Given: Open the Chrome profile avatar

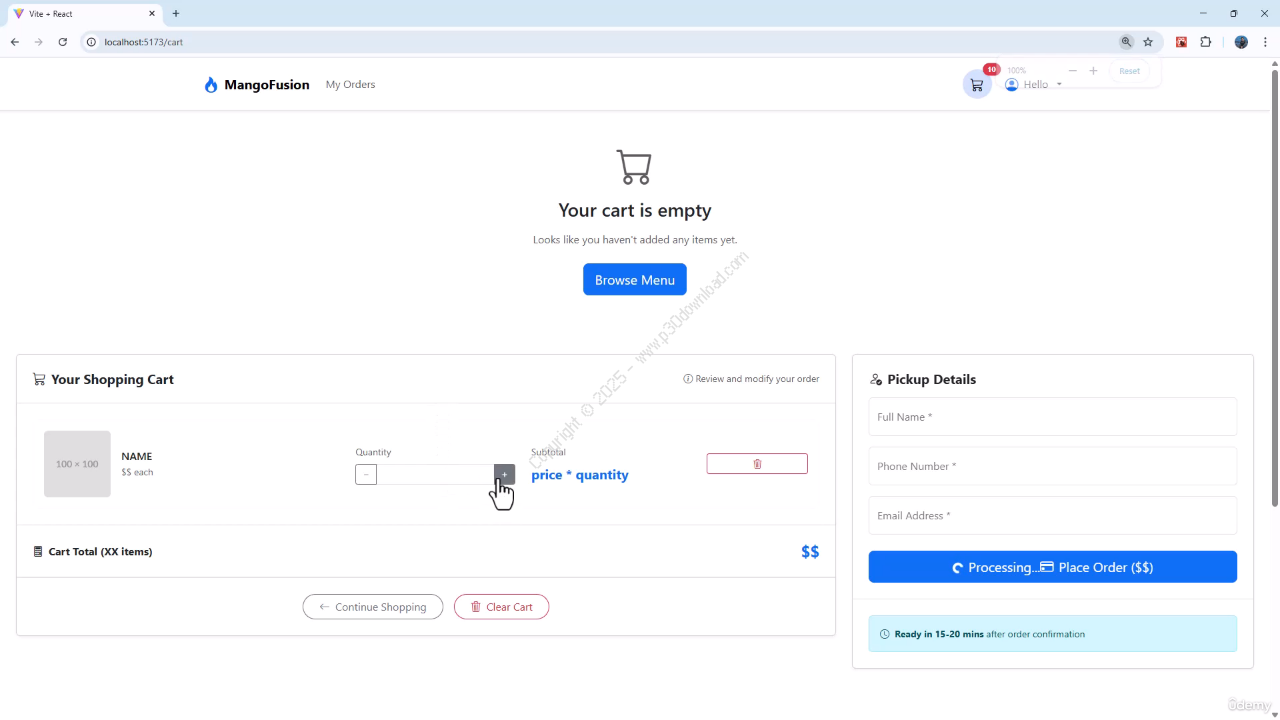Looking at the screenshot, I should click(x=1241, y=42).
